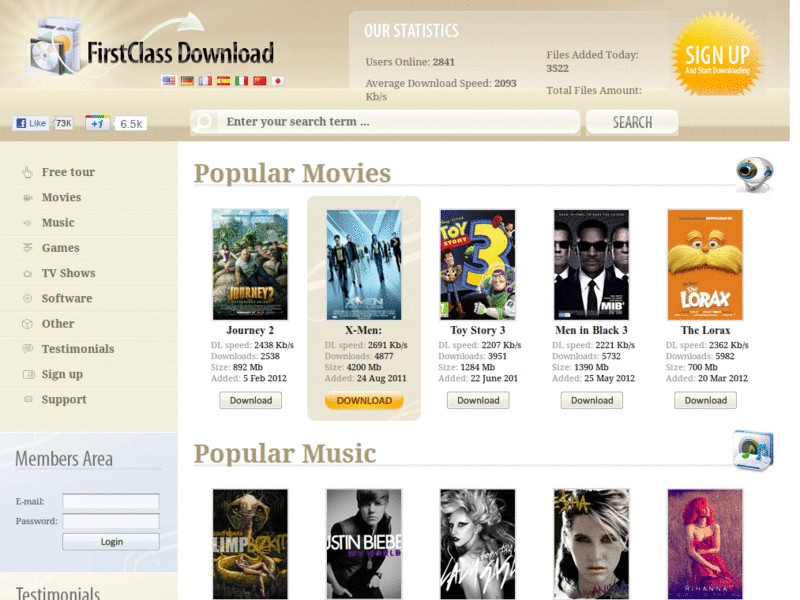Click the Journey 2 title link
The height and width of the screenshot is (600, 800).
coord(250,331)
